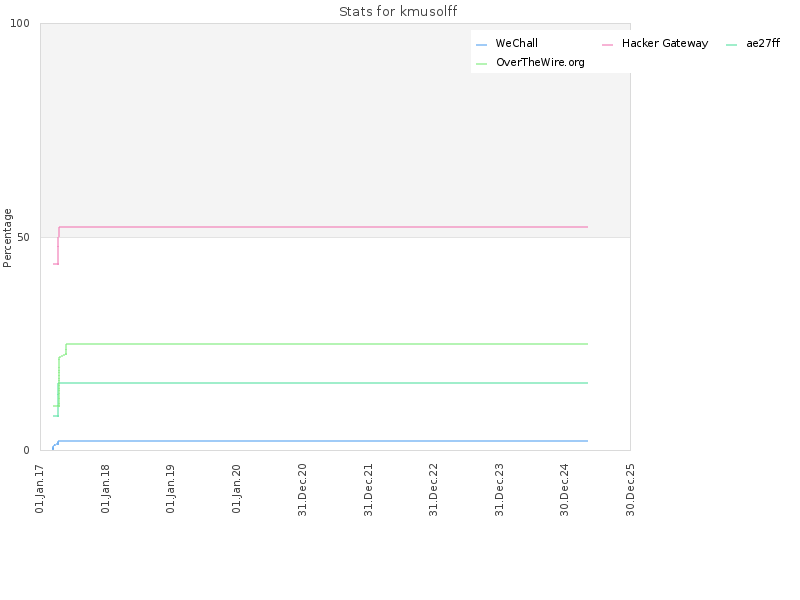Select the Hacker Gateway legend label
The image size is (800, 600).
point(665,43)
